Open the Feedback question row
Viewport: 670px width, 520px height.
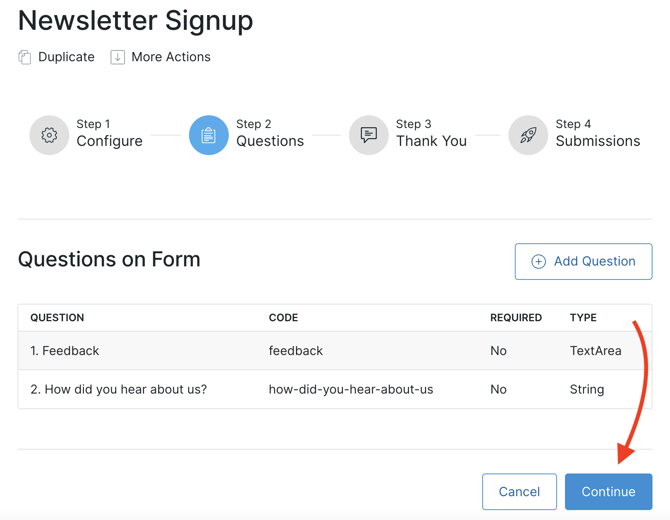pos(65,351)
